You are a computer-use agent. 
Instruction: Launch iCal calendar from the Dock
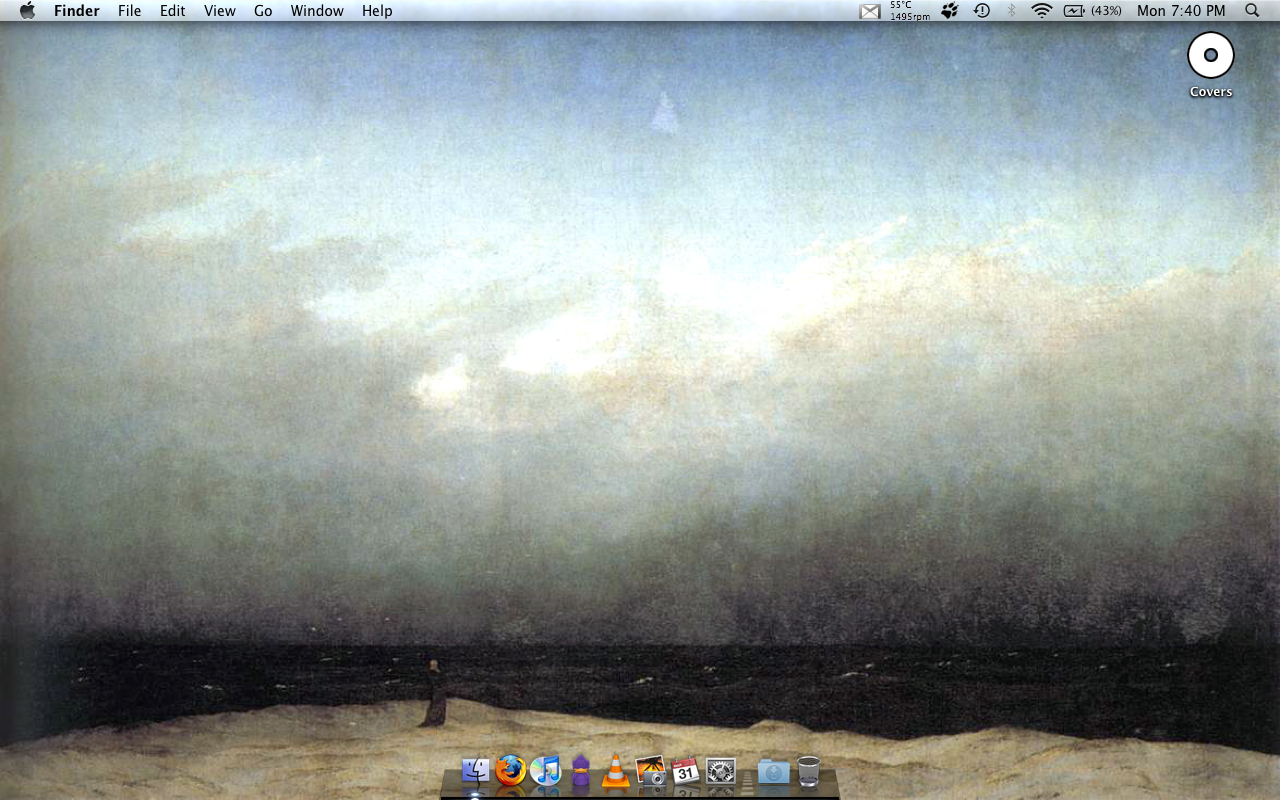(685, 771)
